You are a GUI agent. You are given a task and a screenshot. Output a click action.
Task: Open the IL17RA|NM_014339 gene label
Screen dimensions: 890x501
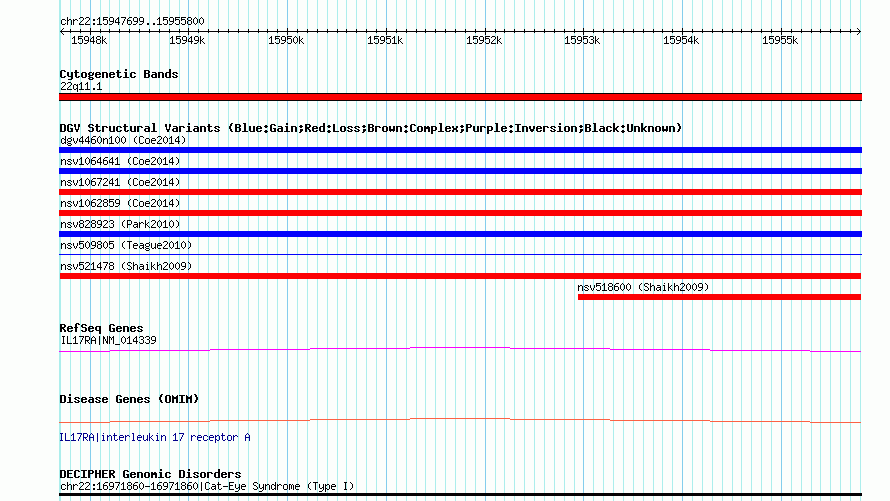coord(108,340)
